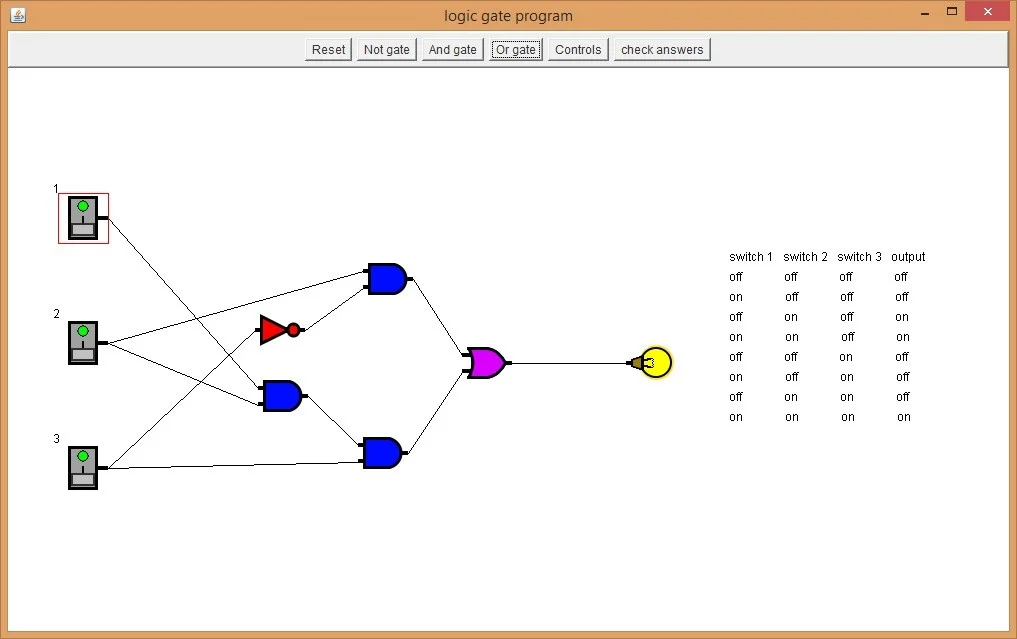Add an Or gate from the toolbar
This screenshot has width=1017, height=639.
pos(516,49)
